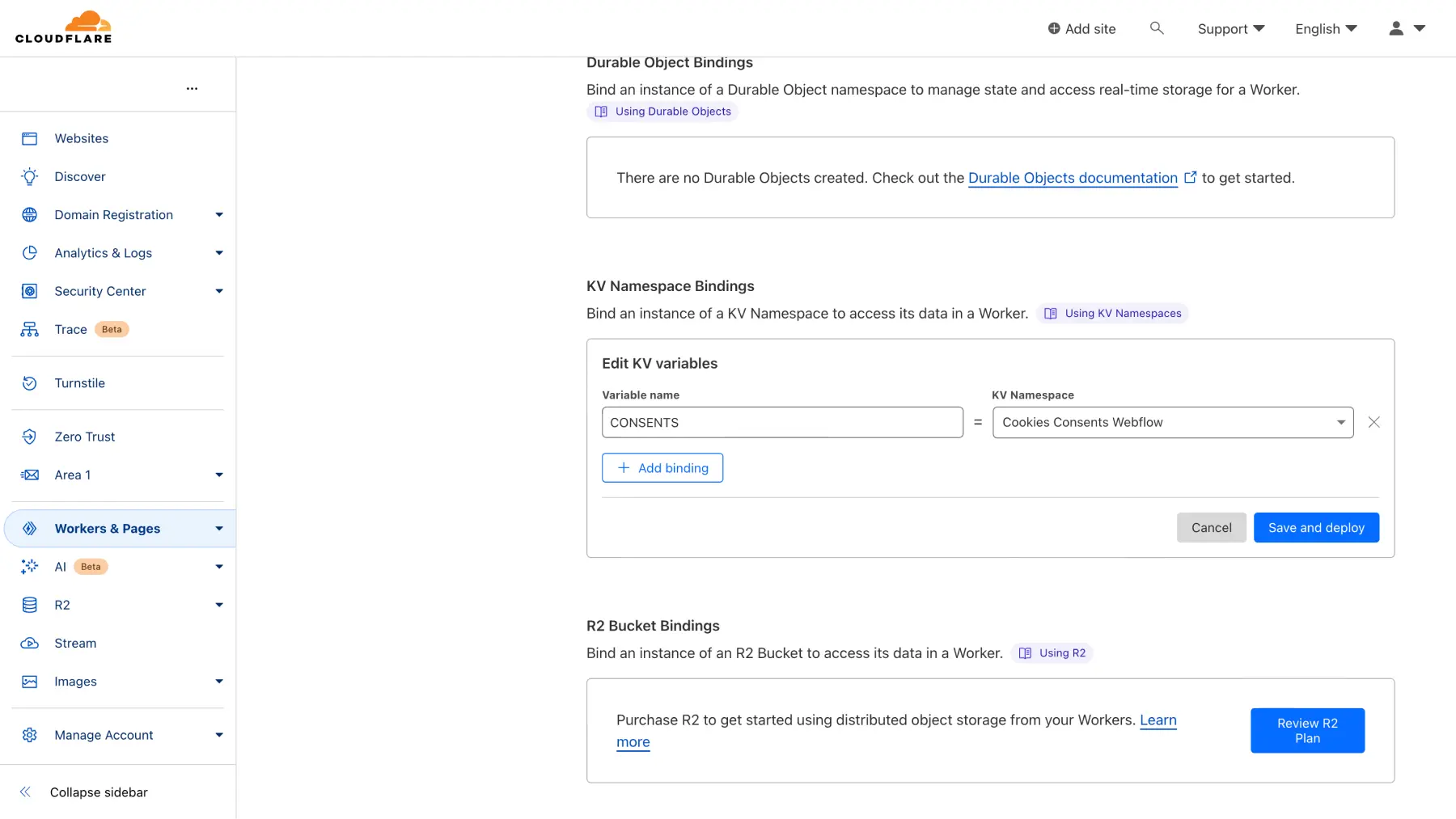Click the AI sparkles icon
Viewport: 1456px width, 819px height.
[30, 567]
